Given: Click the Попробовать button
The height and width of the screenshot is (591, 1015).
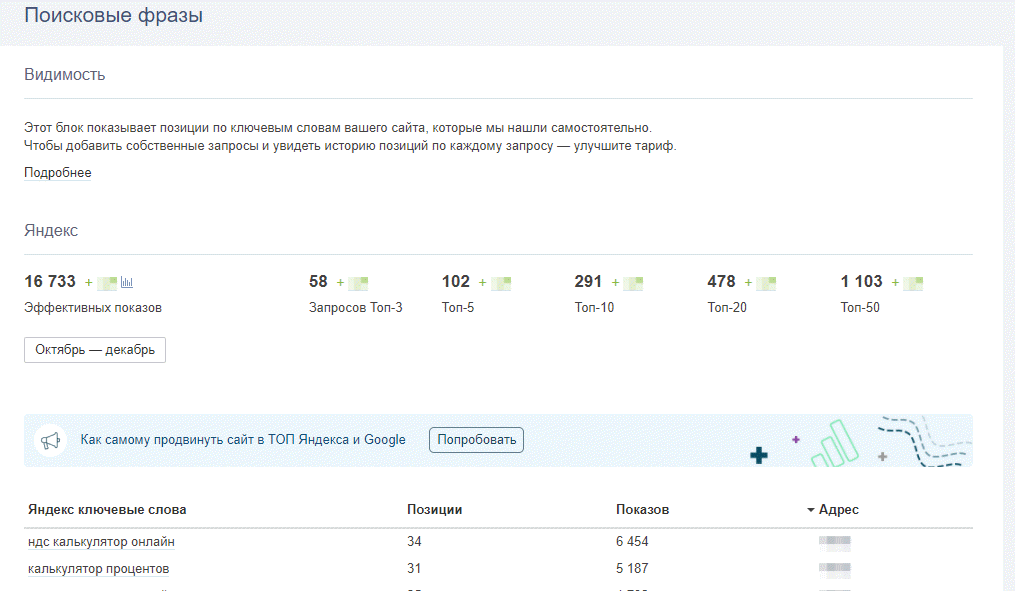Looking at the screenshot, I should (476, 440).
